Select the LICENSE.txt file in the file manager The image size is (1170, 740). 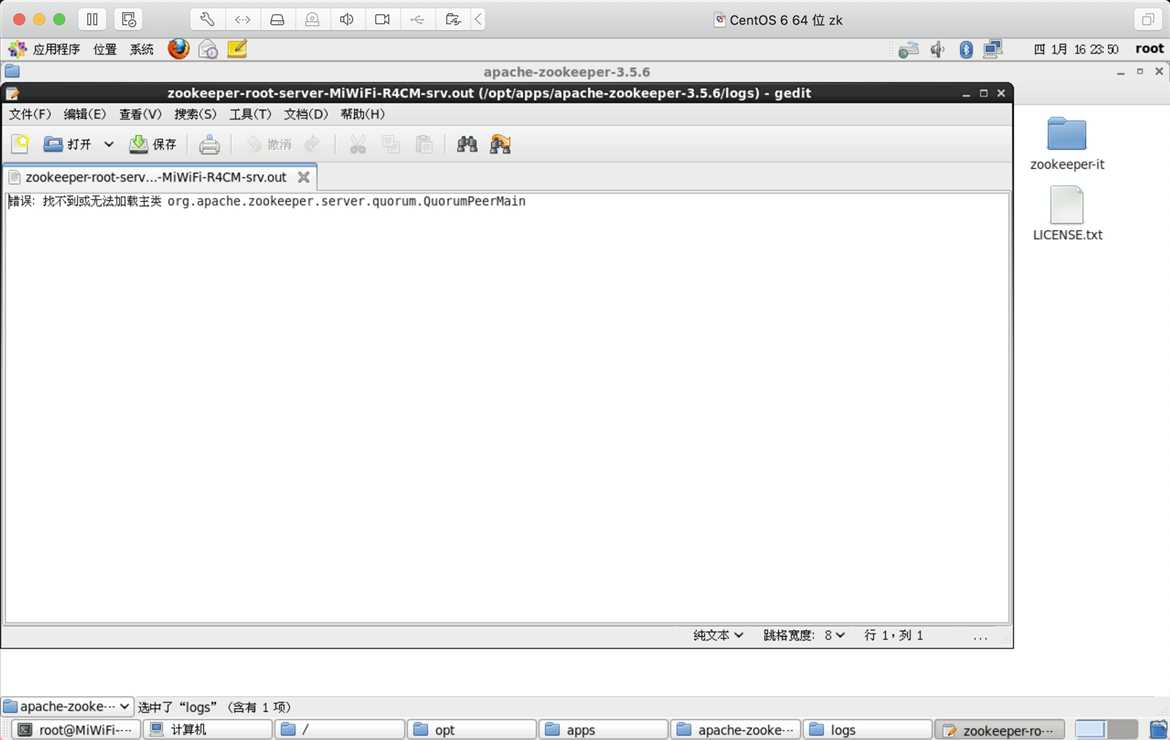click(x=1067, y=213)
